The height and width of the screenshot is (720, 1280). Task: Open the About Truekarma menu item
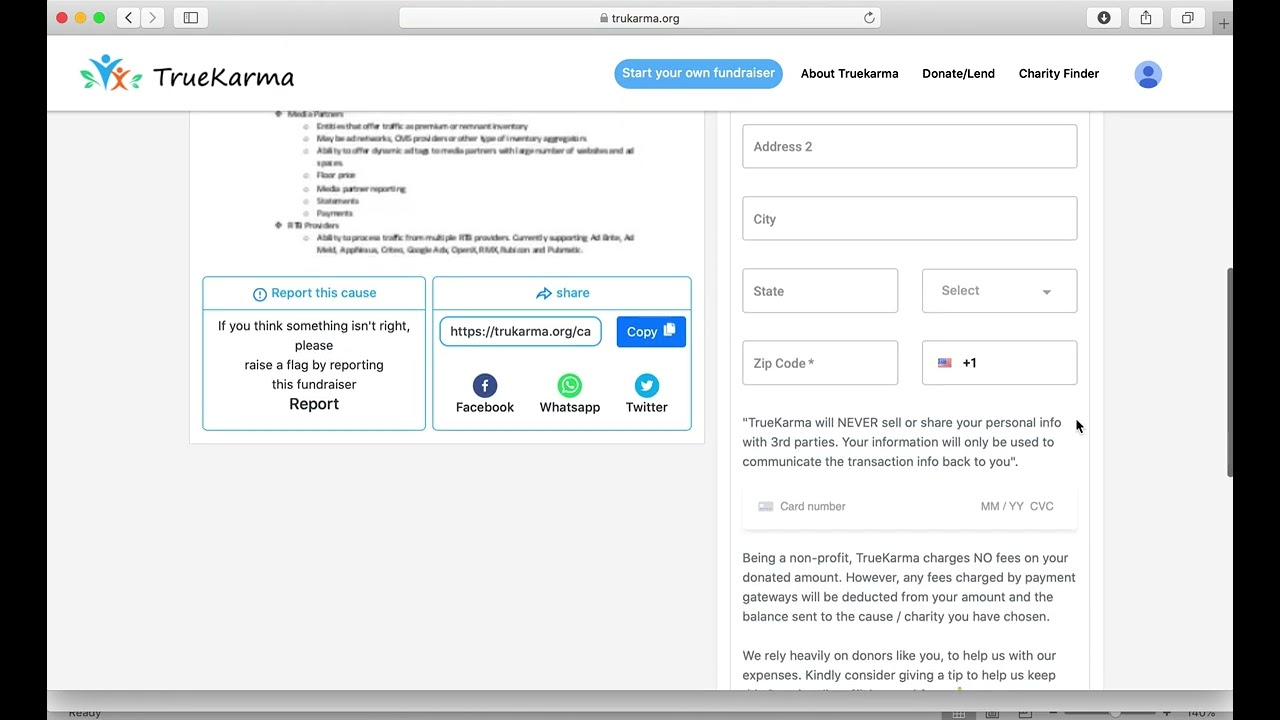pyautogui.click(x=850, y=74)
